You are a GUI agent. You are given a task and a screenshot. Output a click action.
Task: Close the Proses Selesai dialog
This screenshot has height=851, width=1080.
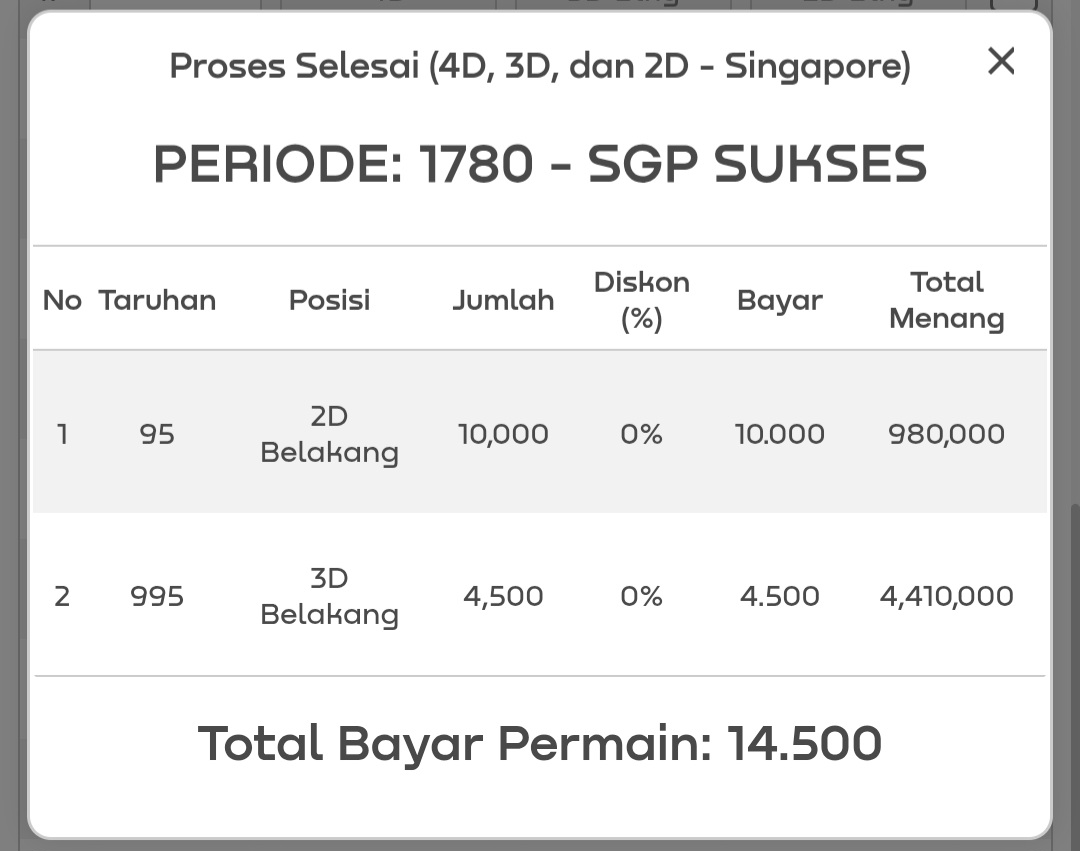(x=1000, y=62)
